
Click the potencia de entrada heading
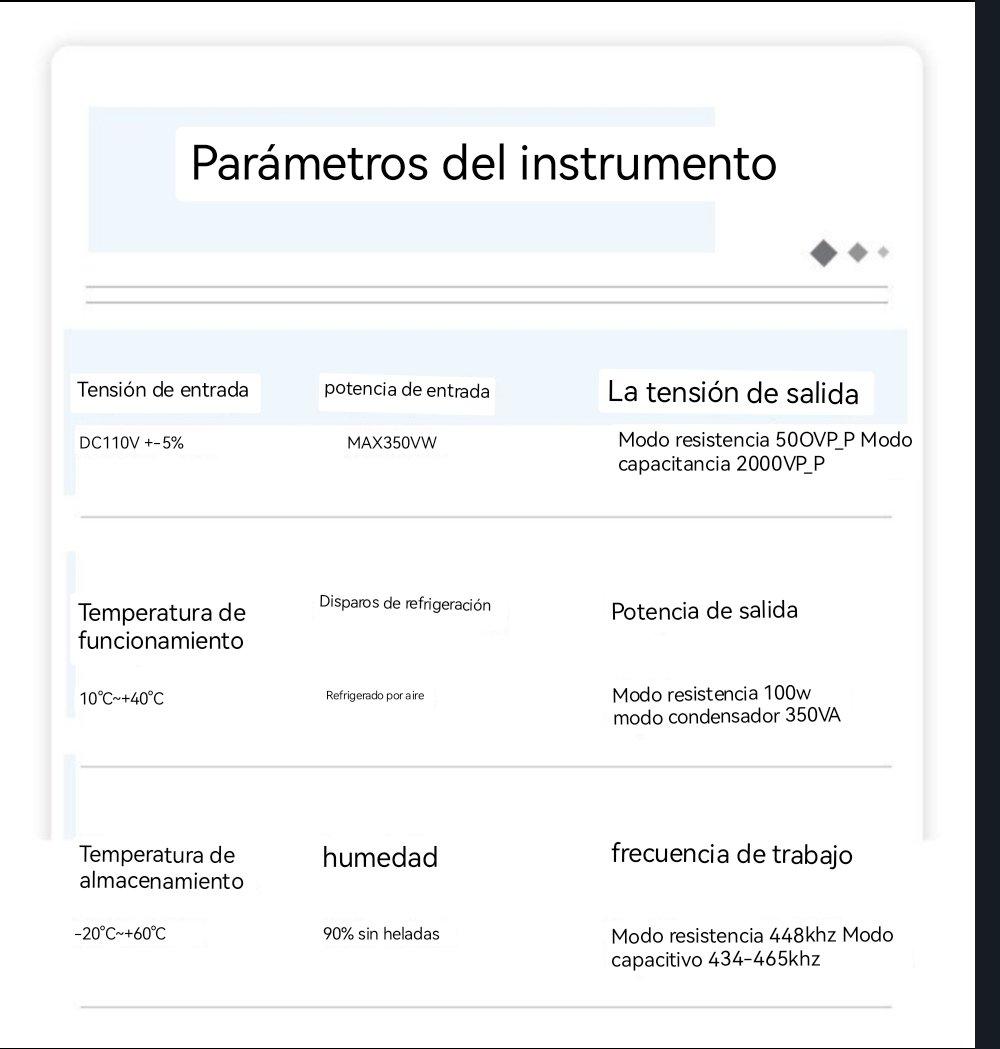(x=406, y=390)
